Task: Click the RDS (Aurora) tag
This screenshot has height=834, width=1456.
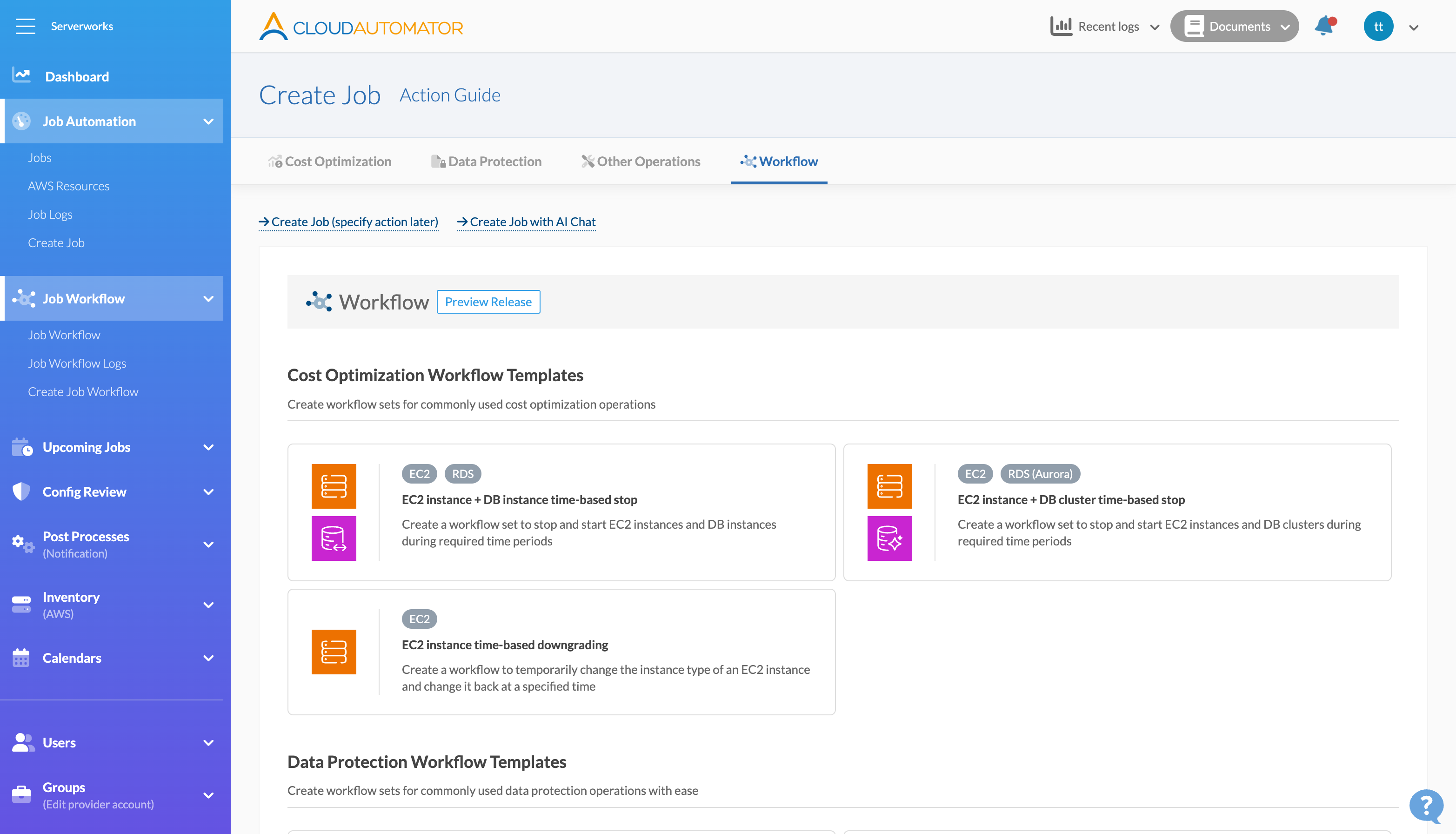Action: click(1040, 474)
